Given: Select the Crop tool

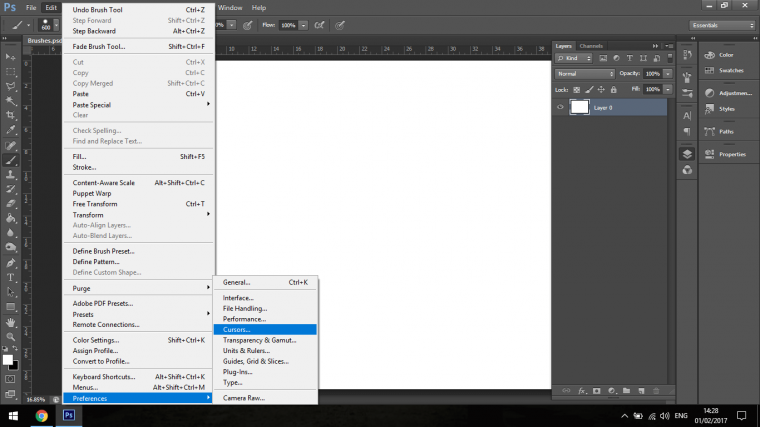Looking at the screenshot, I should pyautogui.click(x=10, y=115).
